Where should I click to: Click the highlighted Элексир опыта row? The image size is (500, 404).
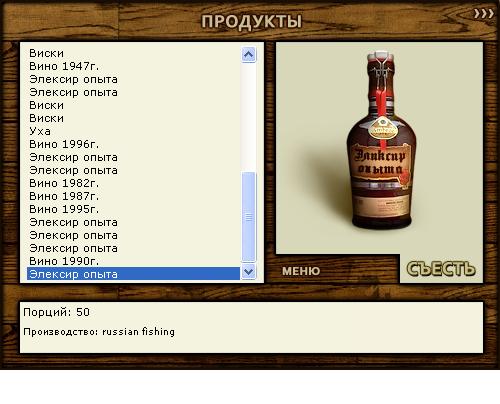[x=133, y=274]
